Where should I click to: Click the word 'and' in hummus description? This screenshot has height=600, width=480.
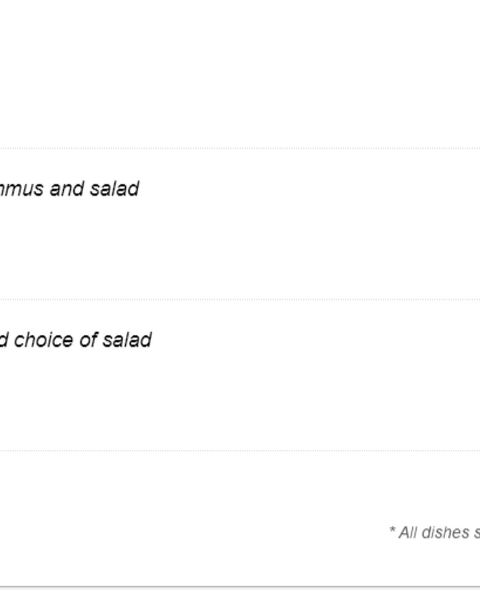coord(67,189)
